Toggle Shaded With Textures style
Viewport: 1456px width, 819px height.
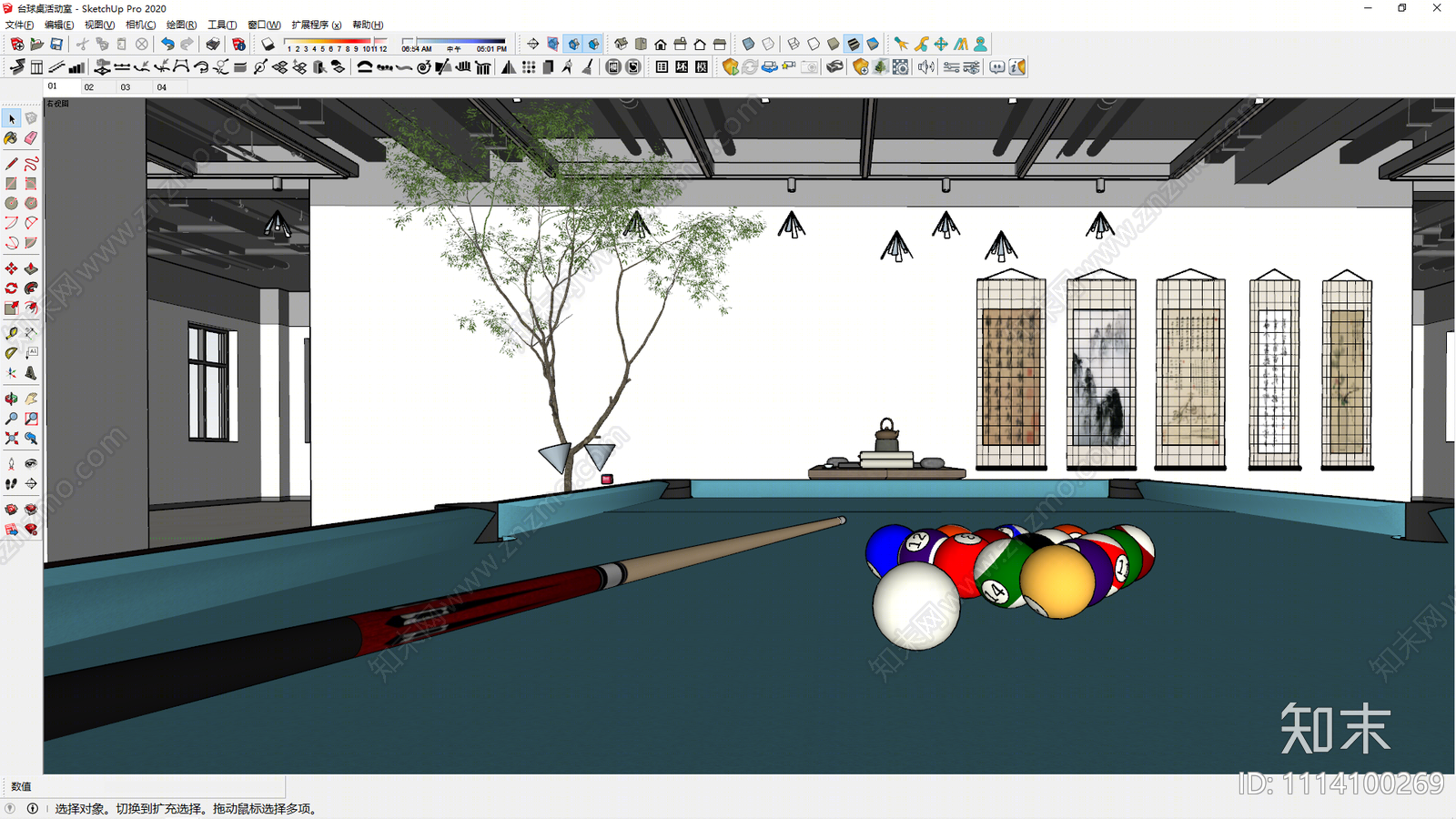point(854,44)
